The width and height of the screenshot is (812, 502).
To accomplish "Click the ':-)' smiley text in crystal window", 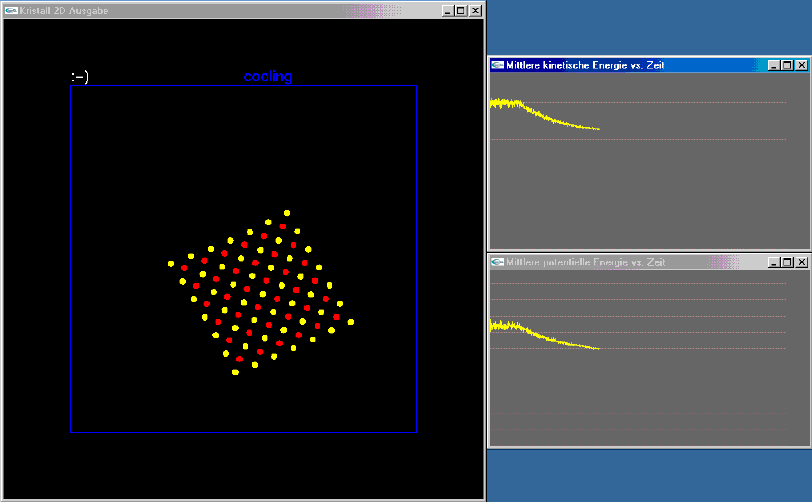I will [80, 77].
